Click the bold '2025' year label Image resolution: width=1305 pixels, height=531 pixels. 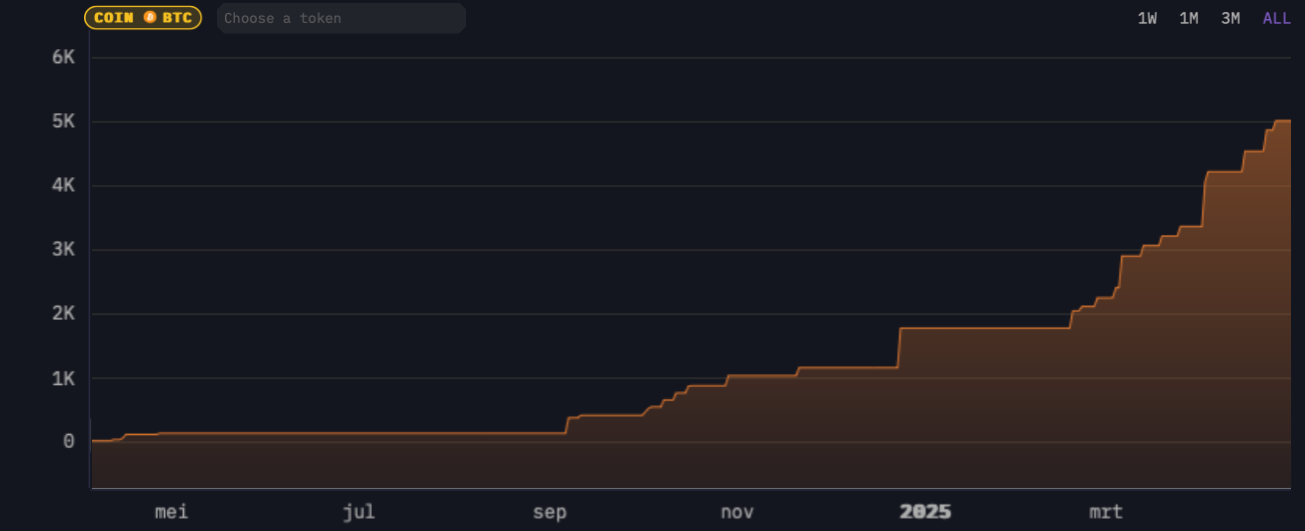pos(925,512)
